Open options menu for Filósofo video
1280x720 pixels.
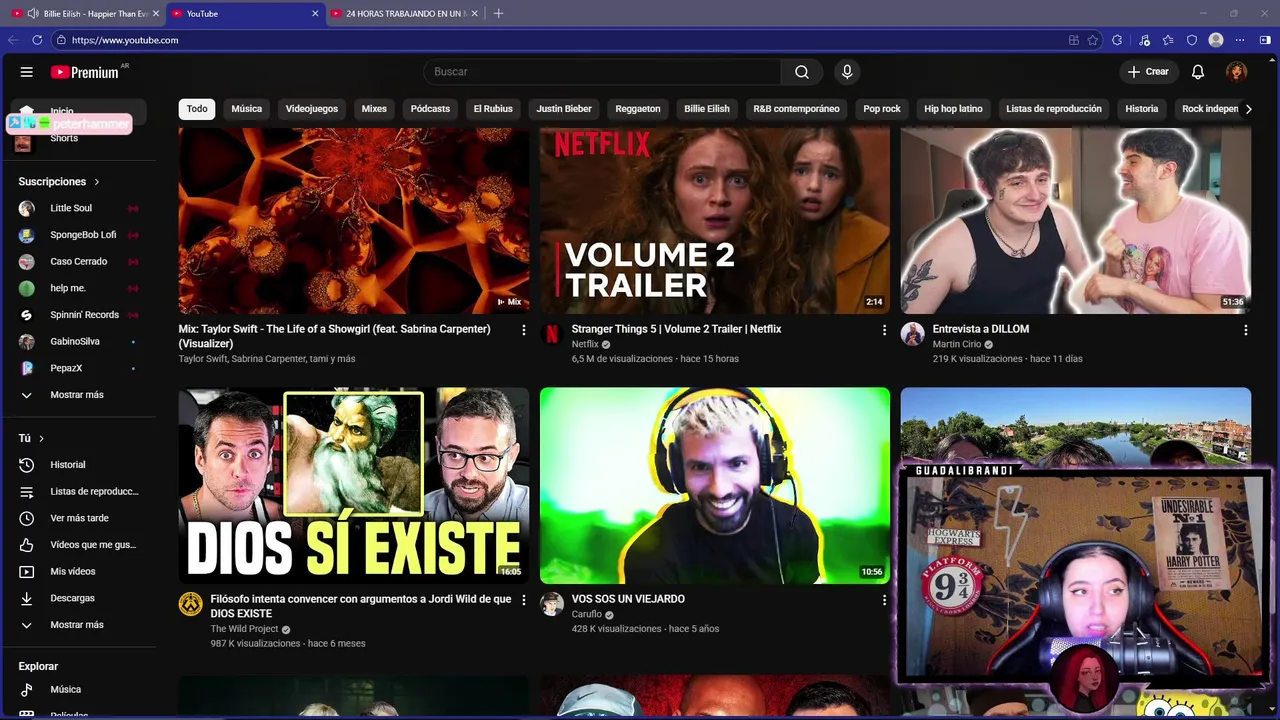point(523,600)
